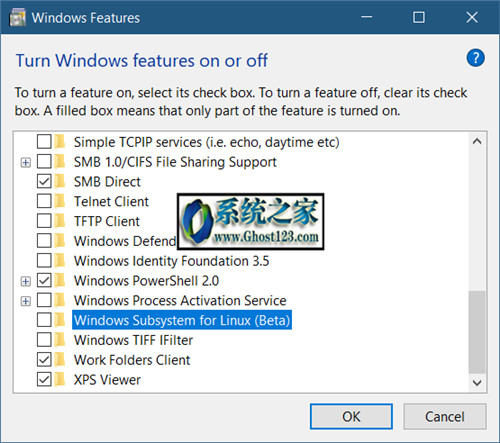Viewport: 500px width, 443px height.
Task: Confirm changes with the OK button
Action: click(351, 416)
